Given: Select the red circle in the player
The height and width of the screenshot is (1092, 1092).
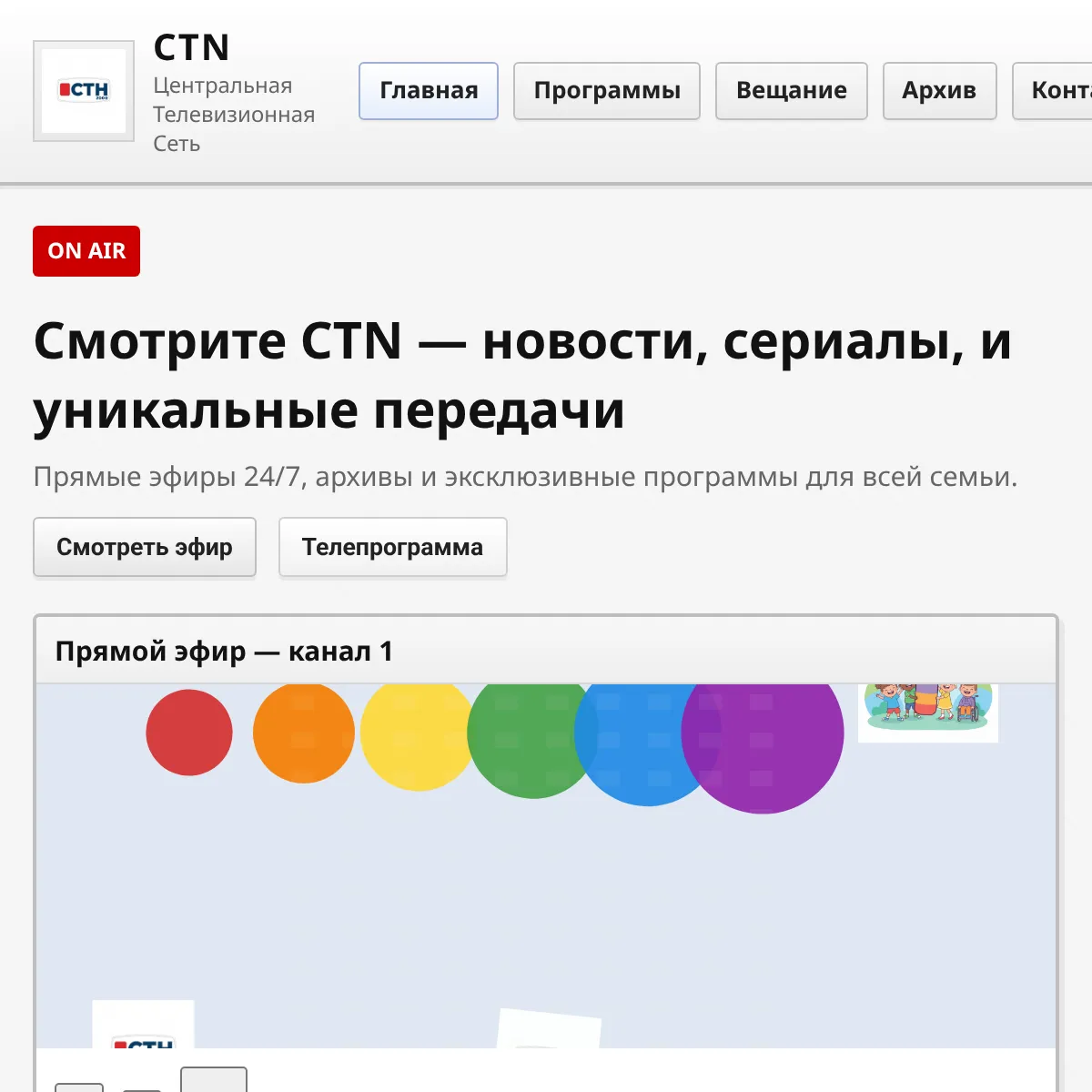Looking at the screenshot, I should click(189, 733).
